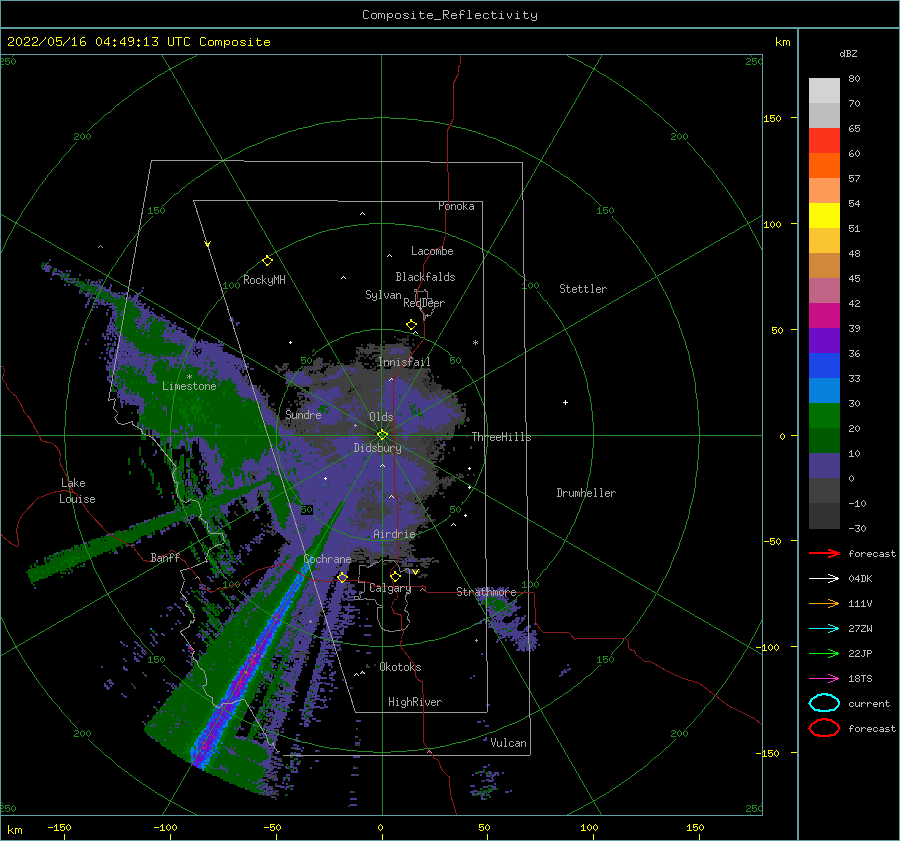Image resolution: width=900 pixels, height=841 pixels.
Task: Click the Didsbury town label
Action: tap(378, 448)
